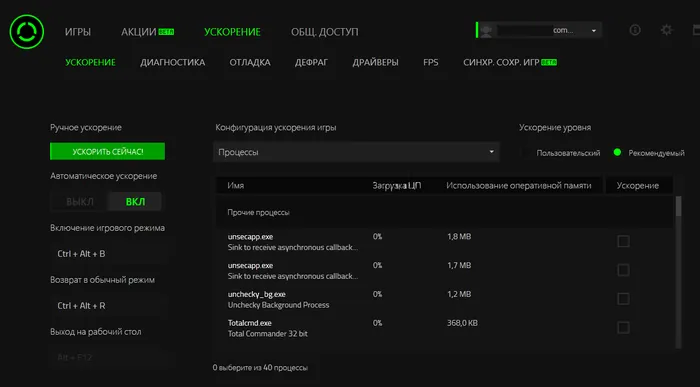Click the Ручное ускорение label

86,128
